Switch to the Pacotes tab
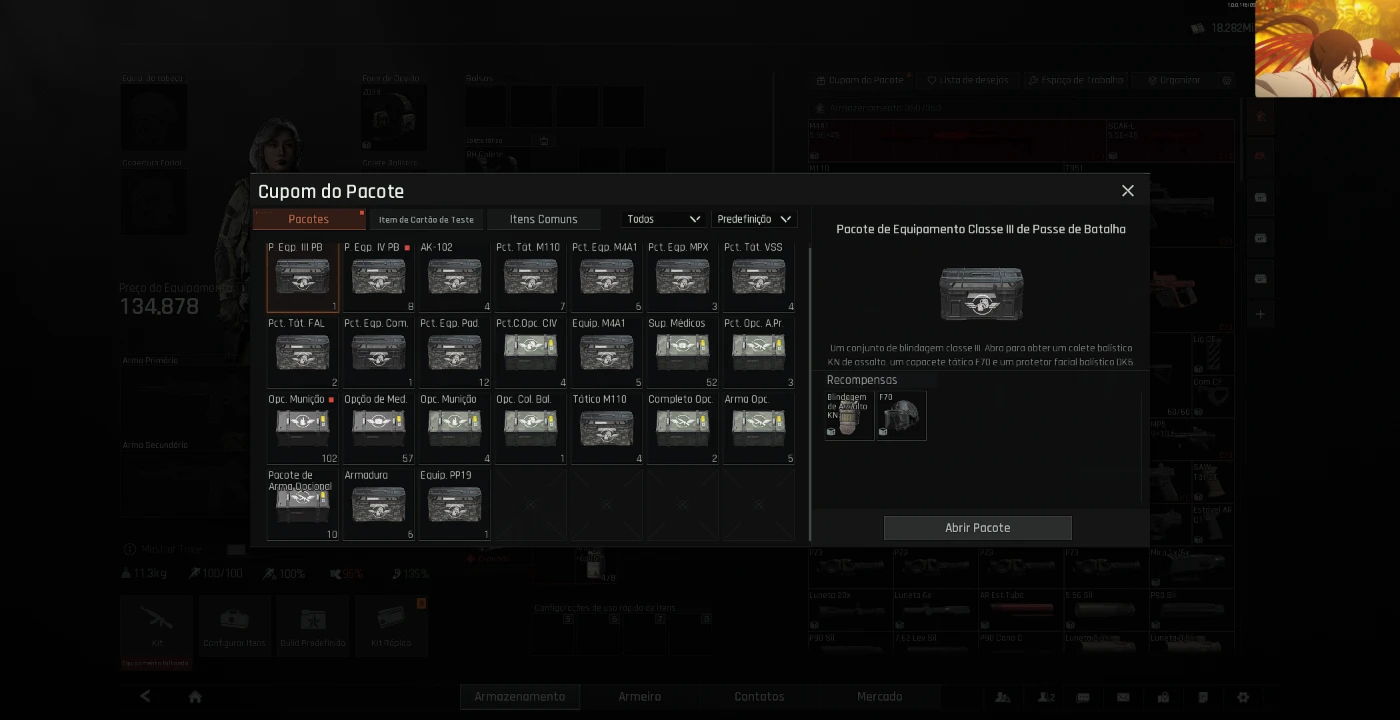Screen dimensions: 1400x720 tap(309, 219)
